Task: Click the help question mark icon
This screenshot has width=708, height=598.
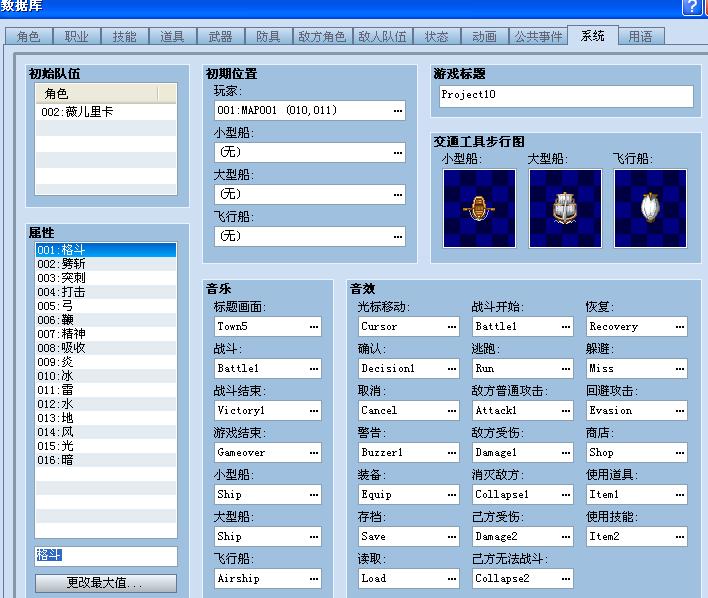Action: (691, 7)
